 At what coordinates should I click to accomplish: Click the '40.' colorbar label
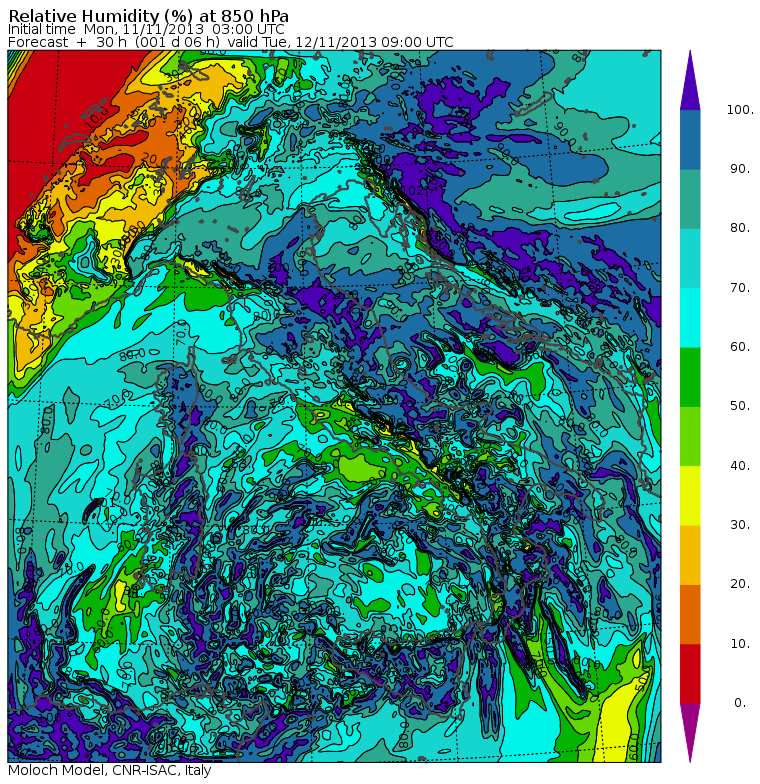pyautogui.click(x=740, y=466)
